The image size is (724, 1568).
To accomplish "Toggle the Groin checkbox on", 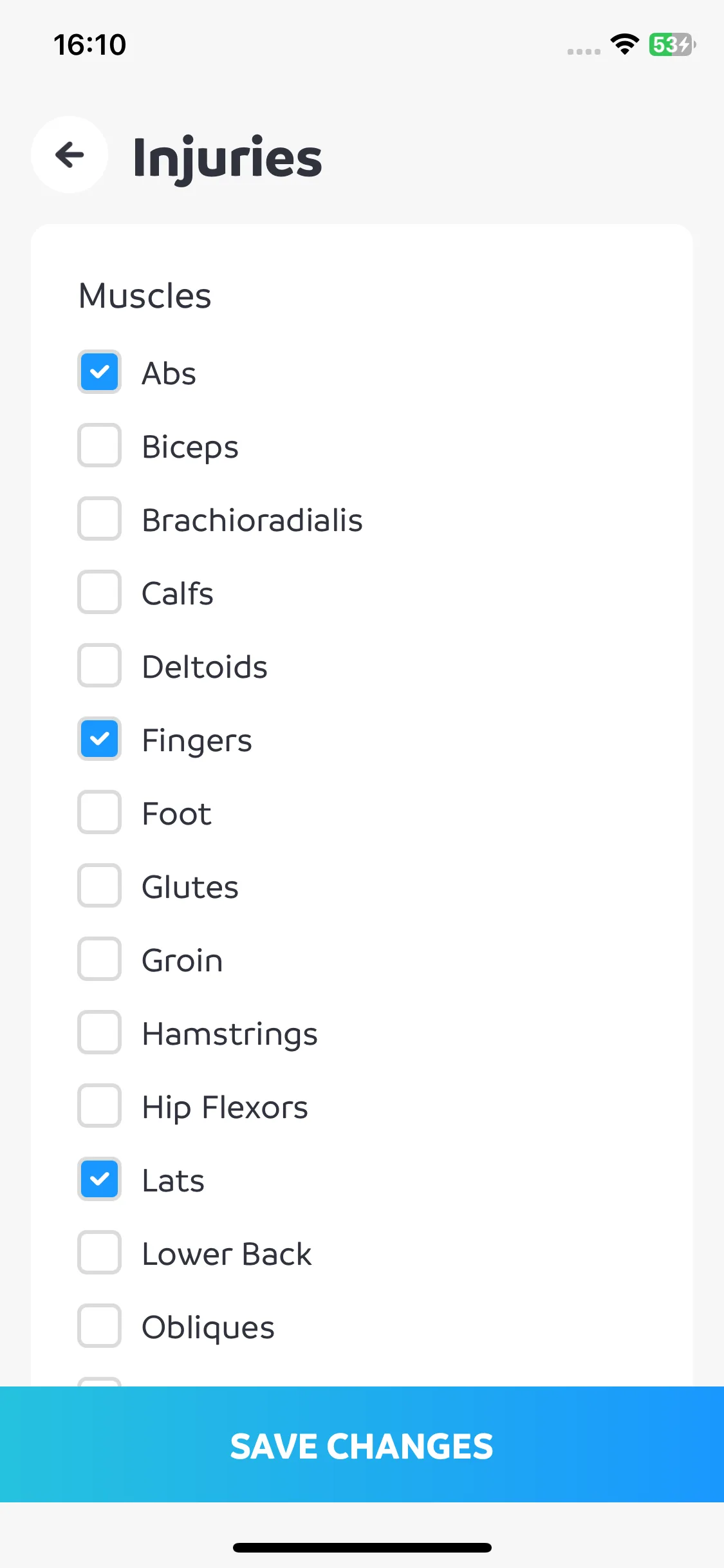I will coord(99,959).
